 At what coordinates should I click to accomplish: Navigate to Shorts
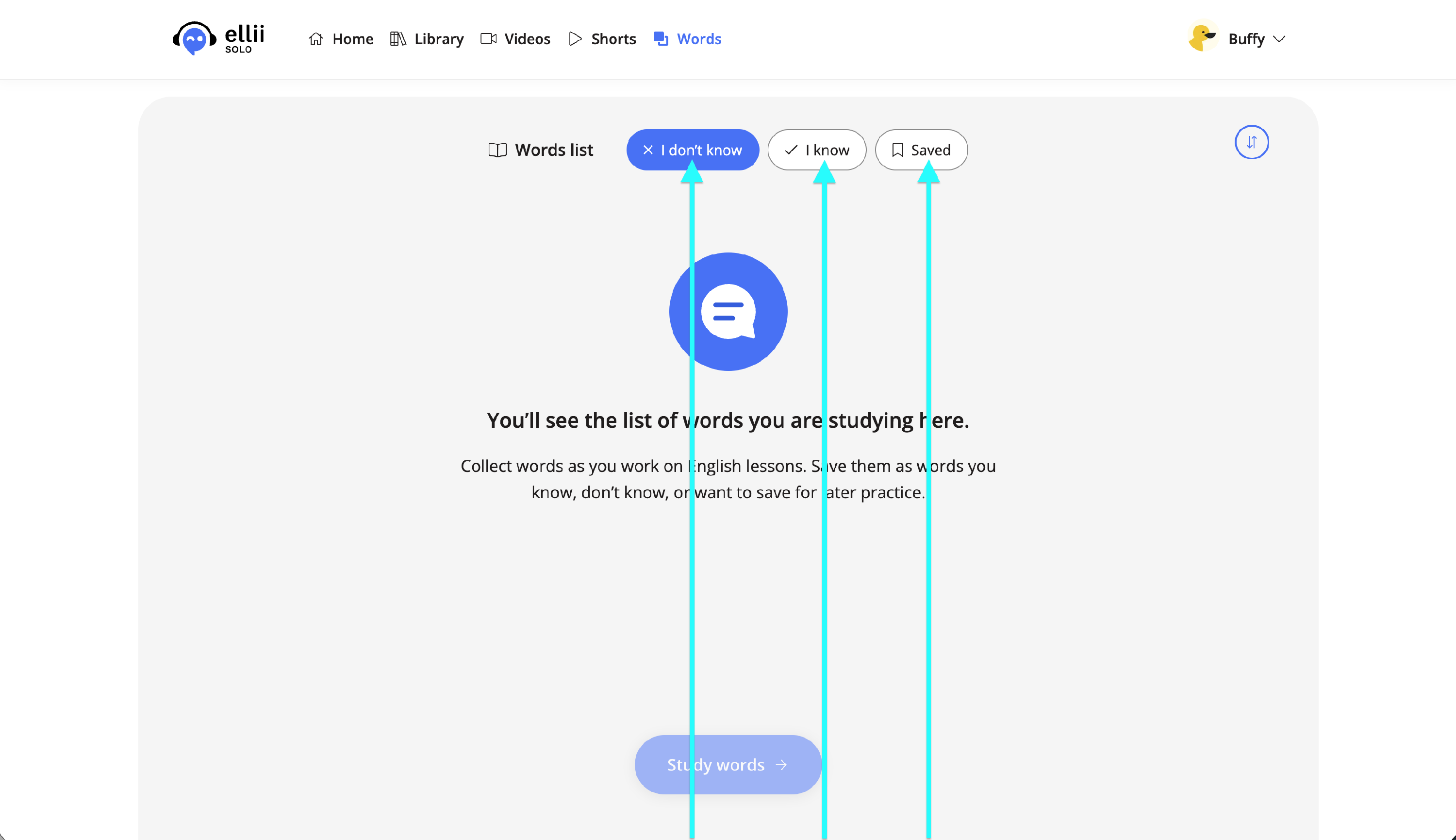[613, 39]
